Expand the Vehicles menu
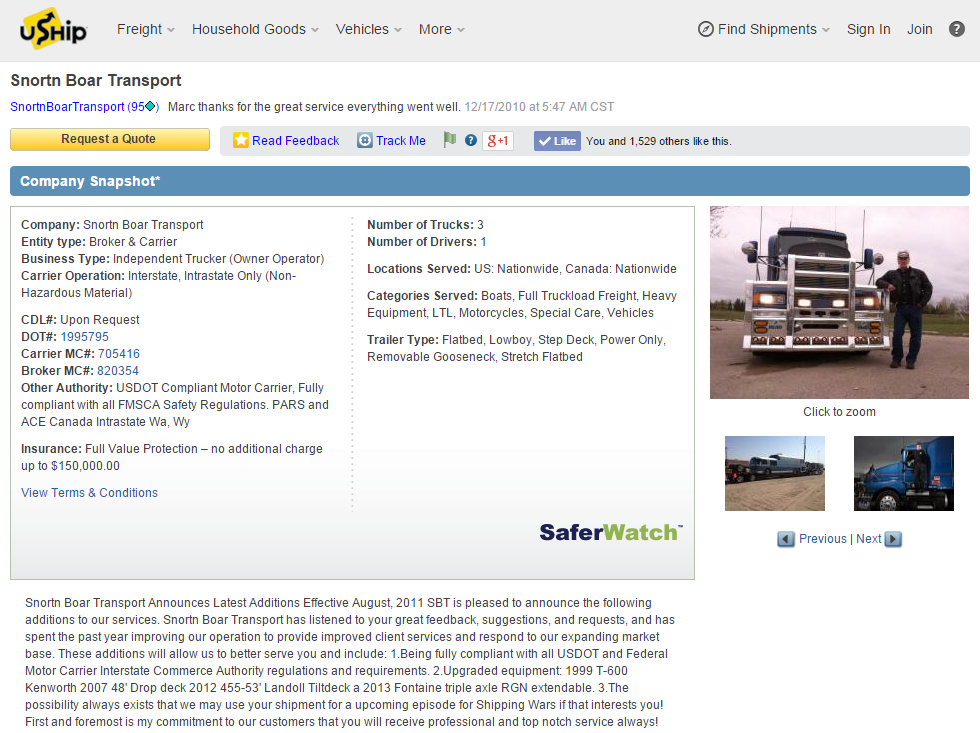 tap(368, 29)
